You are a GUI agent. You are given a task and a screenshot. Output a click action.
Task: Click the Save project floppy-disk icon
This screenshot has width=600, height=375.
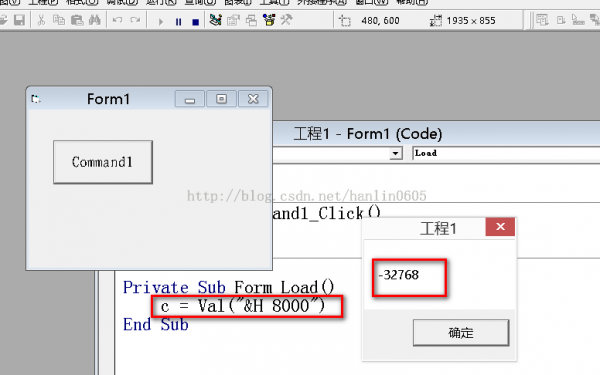pos(19,20)
